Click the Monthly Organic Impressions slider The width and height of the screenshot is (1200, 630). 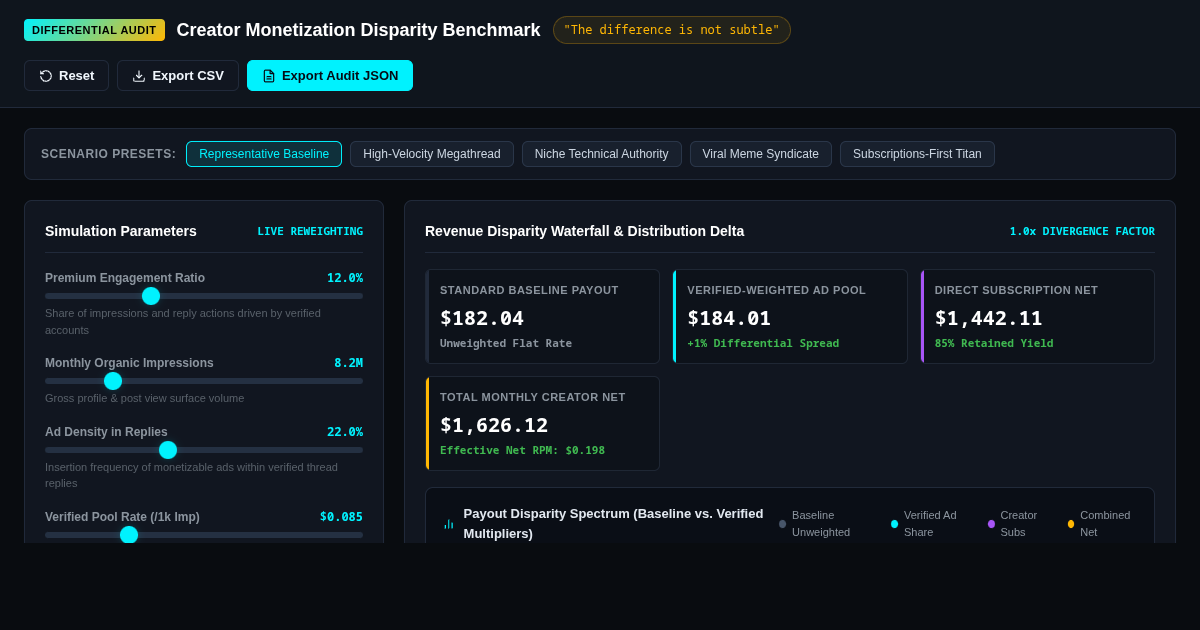204,381
